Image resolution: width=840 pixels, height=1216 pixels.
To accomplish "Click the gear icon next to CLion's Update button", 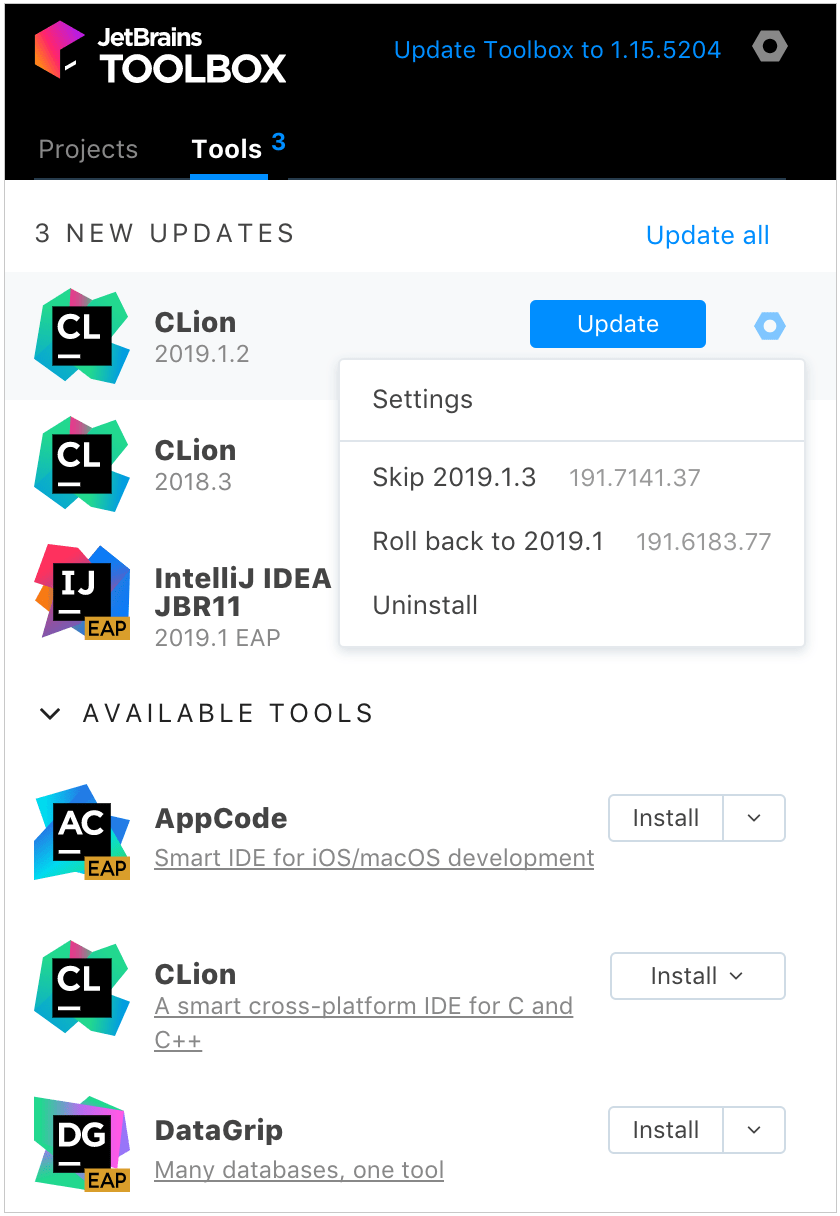I will coord(769,324).
